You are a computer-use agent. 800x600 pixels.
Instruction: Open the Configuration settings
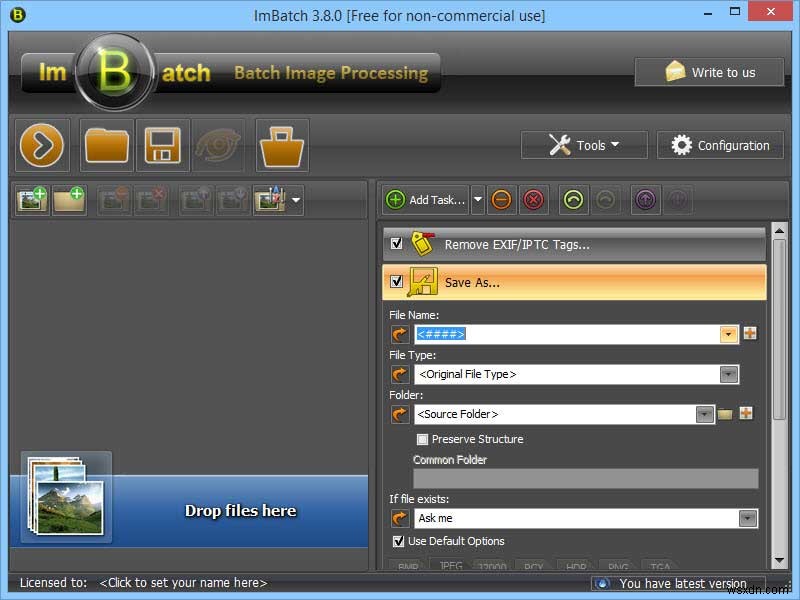tap(719, 145)
